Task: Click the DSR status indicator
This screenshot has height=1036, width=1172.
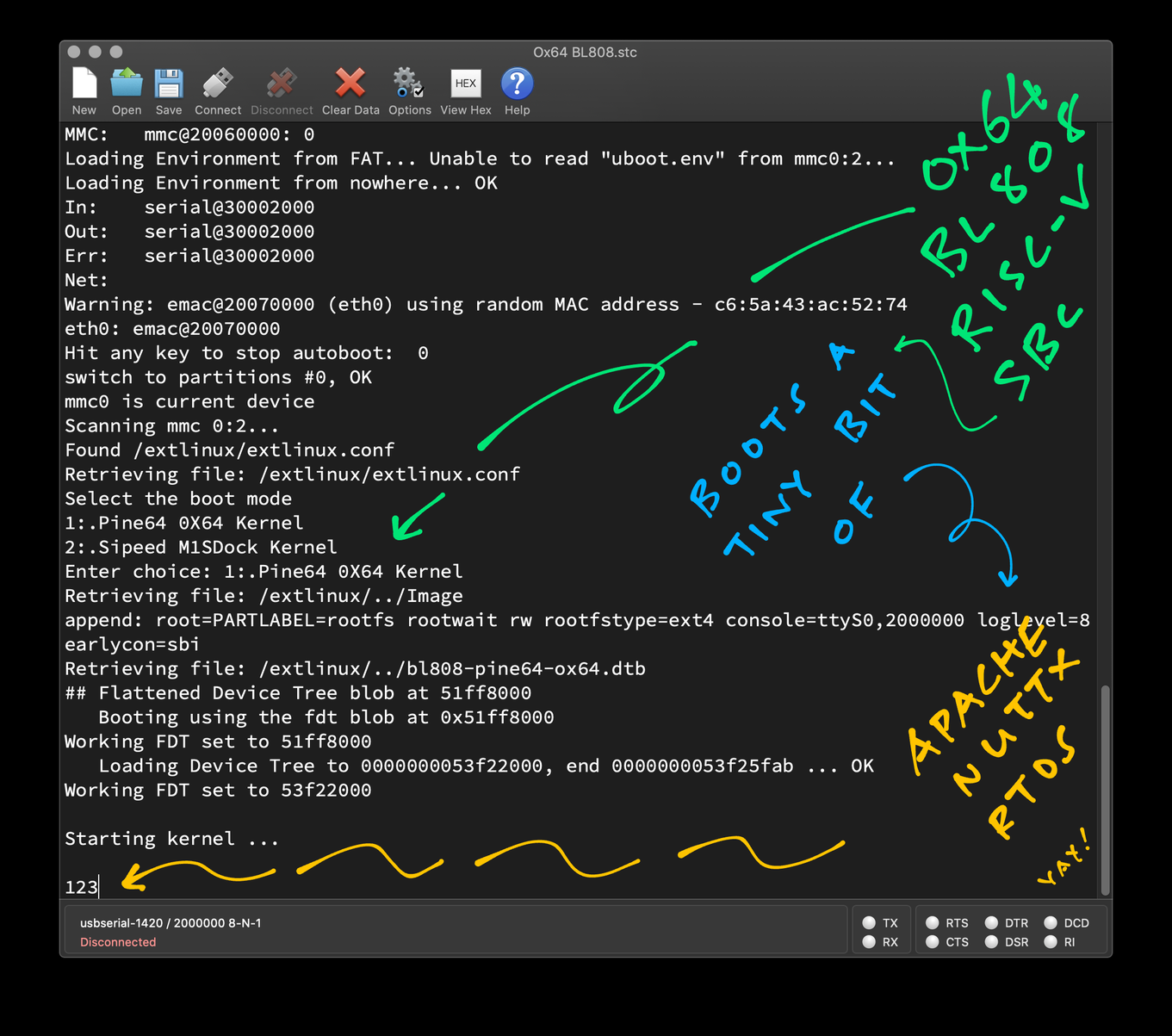Action: pyautogui.click(x=992, y=942)
